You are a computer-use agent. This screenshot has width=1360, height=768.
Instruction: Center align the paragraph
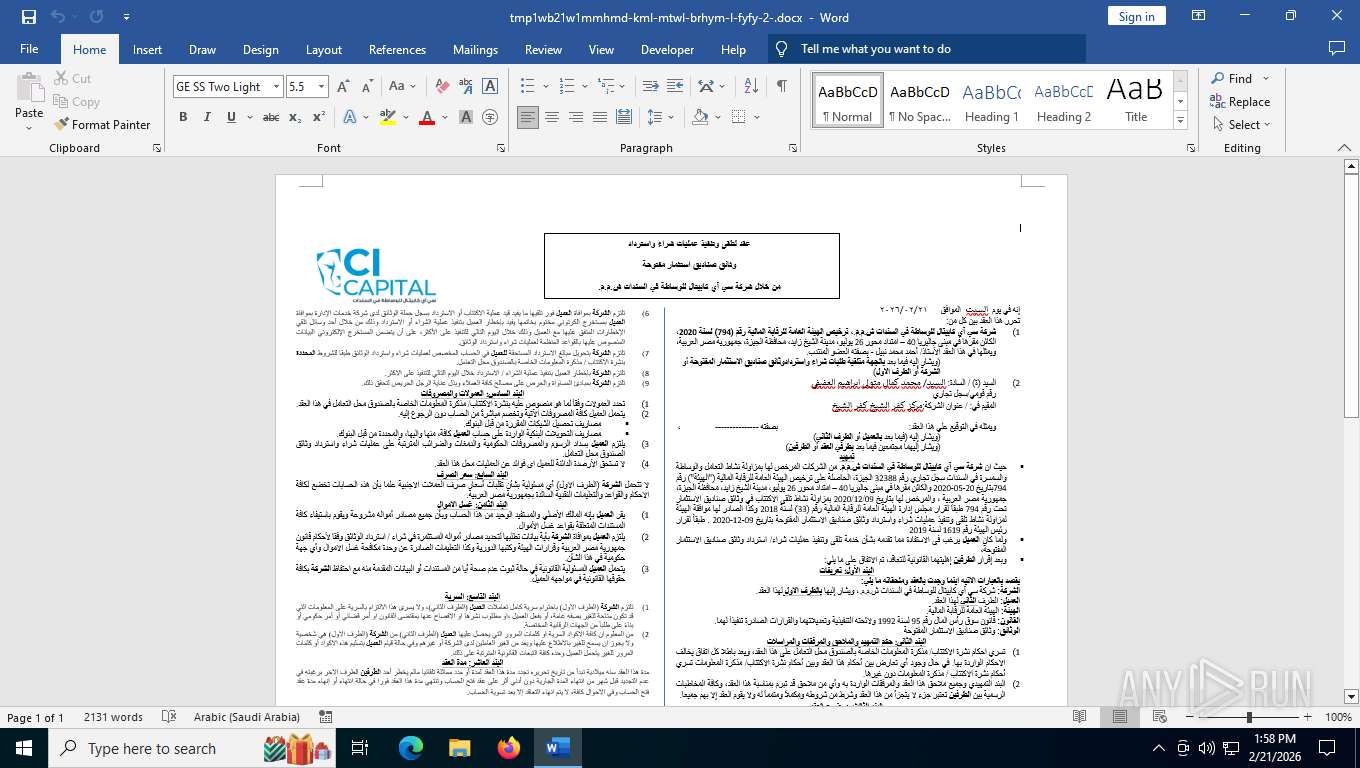pyautogui.click(x=552, y=117)
